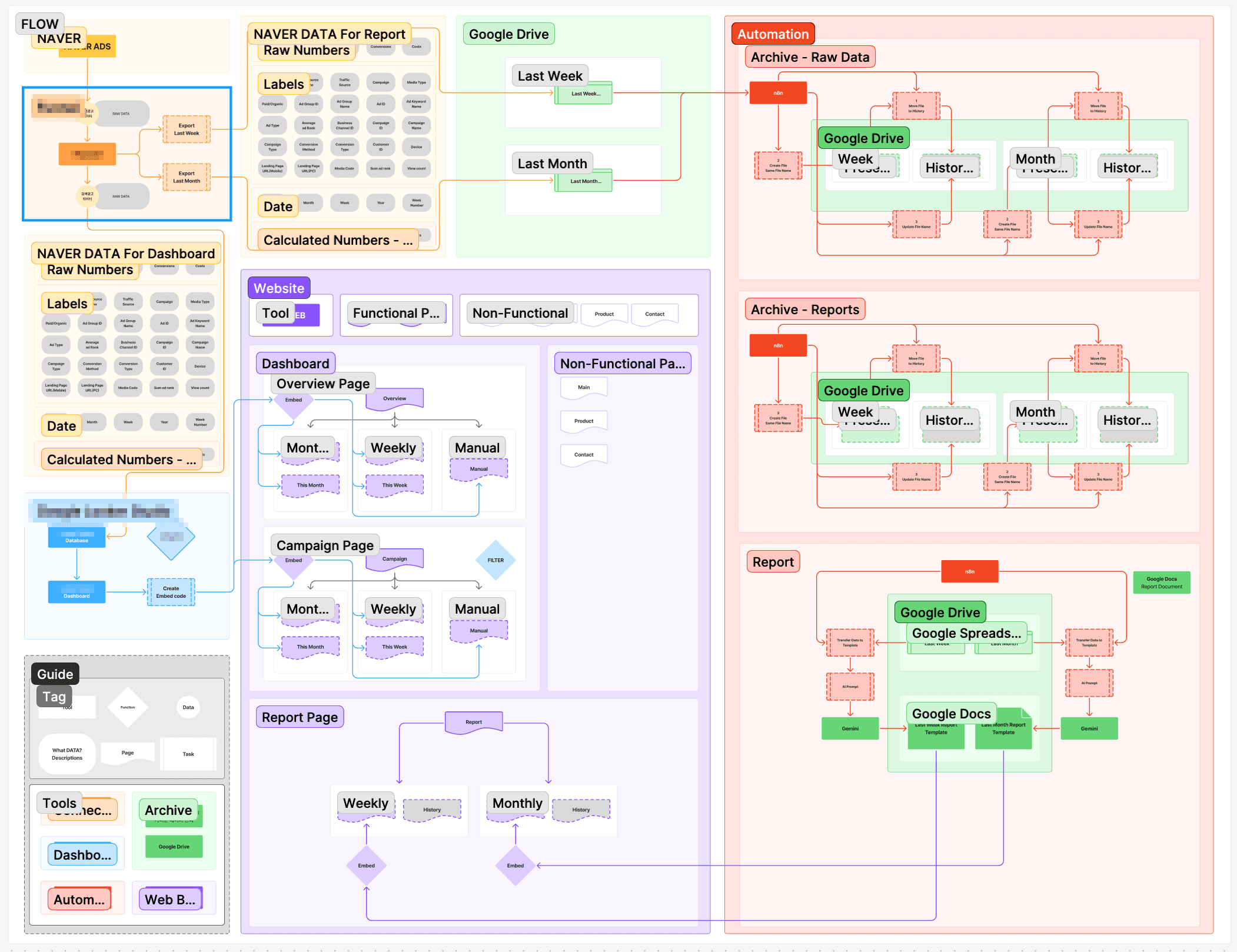Select the blue Database node
The width and height of the screenshot is (1237, 952).
click(x=77, y=538)
